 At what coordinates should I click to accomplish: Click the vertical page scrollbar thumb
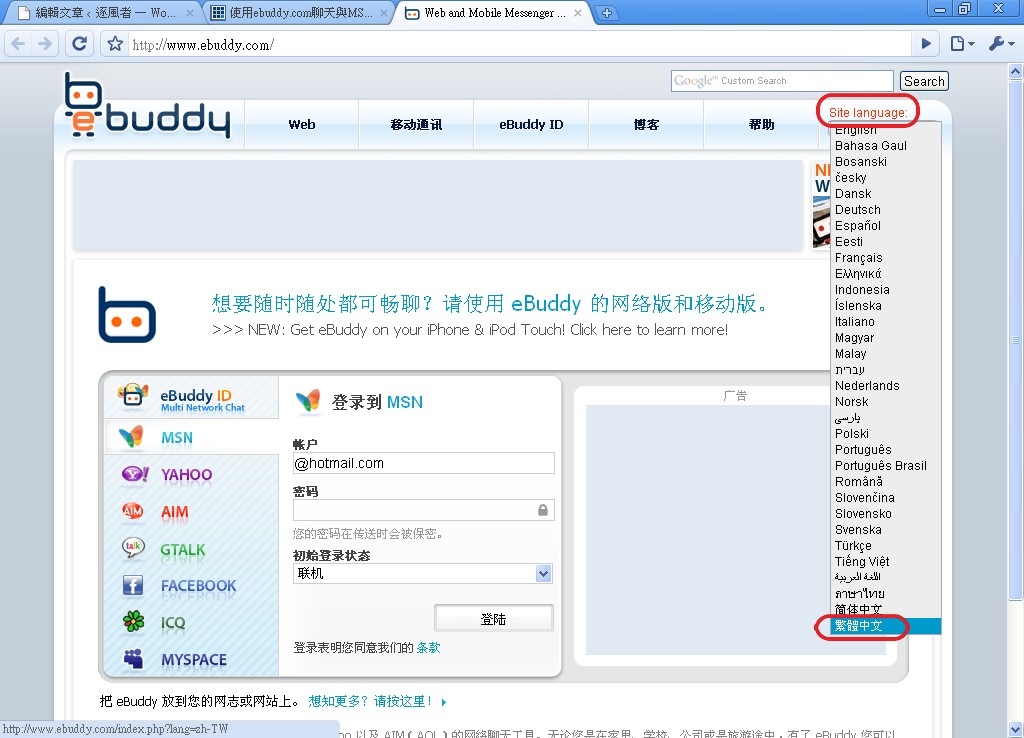click(x=1015, y=340)
